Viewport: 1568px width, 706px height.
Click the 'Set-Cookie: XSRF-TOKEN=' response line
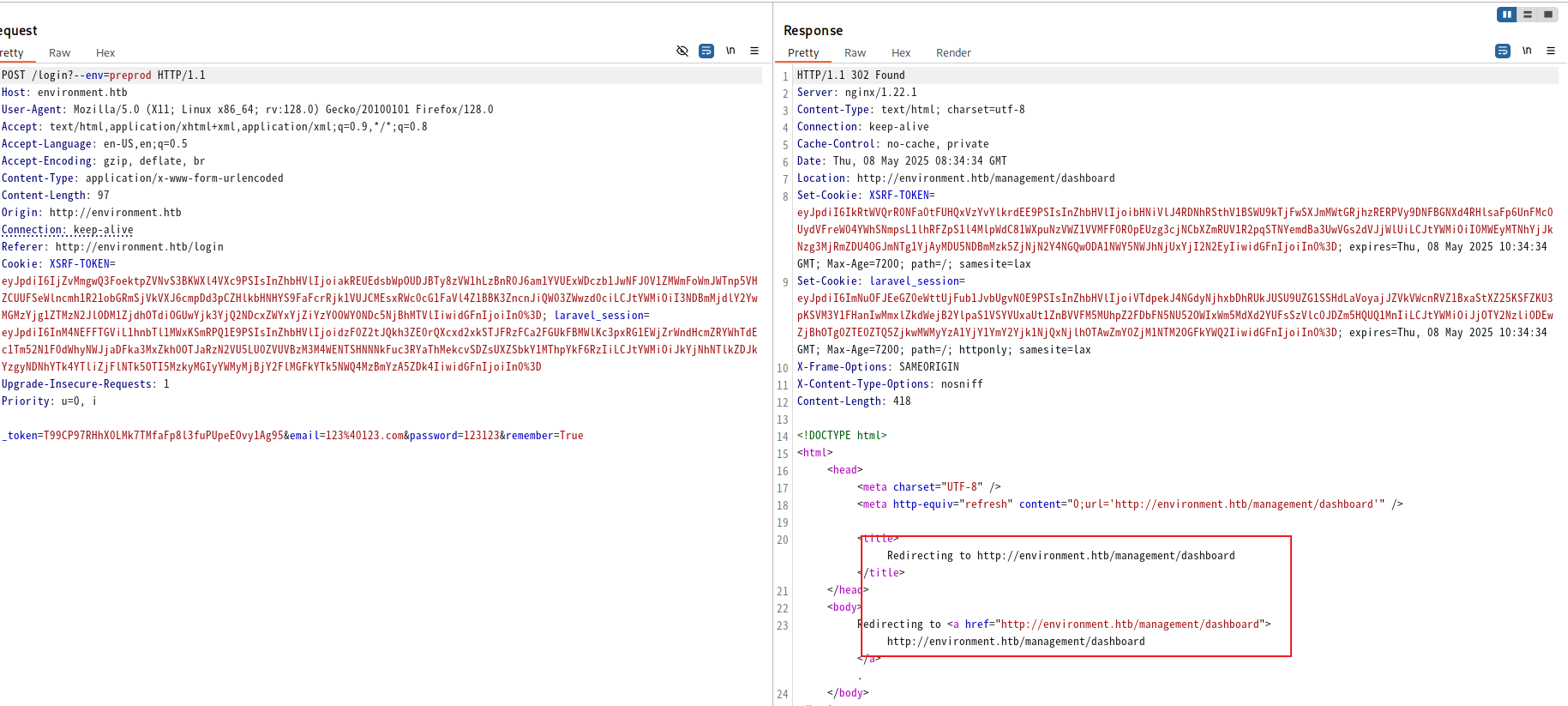(866, 196)
